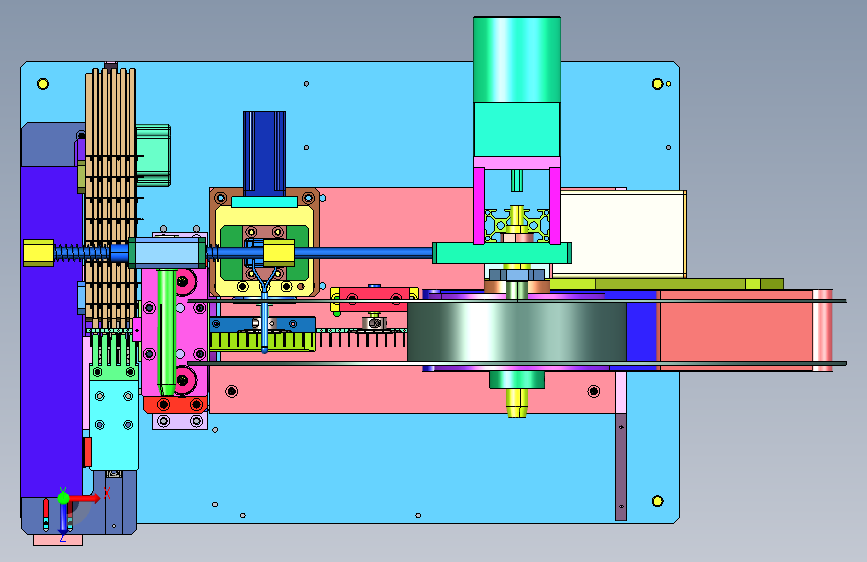Viewport: 867px width, 562px height.
Task: Pick the olive green bar above the belt
Action: click(x=667, y=284)
